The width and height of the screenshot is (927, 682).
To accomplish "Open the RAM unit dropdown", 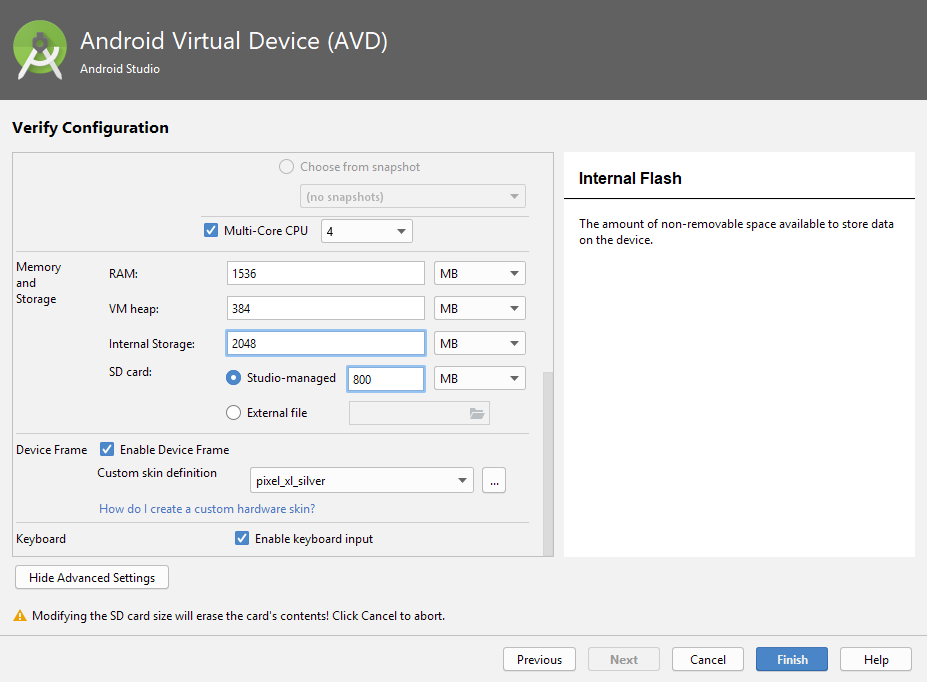I will click(x=480, y=274).
